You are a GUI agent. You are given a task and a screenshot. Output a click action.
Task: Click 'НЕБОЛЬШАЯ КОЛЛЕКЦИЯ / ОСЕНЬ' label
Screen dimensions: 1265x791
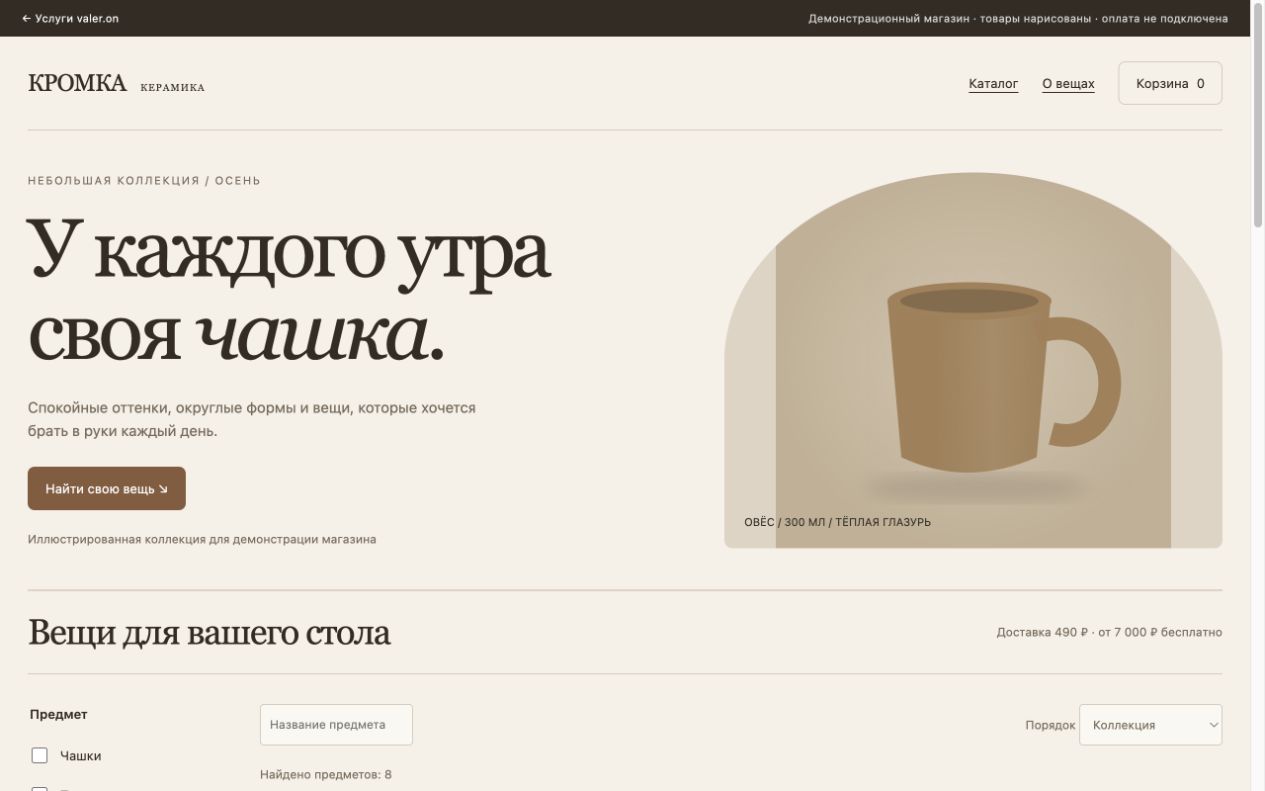pyautogui.click(x=144, y=181)
